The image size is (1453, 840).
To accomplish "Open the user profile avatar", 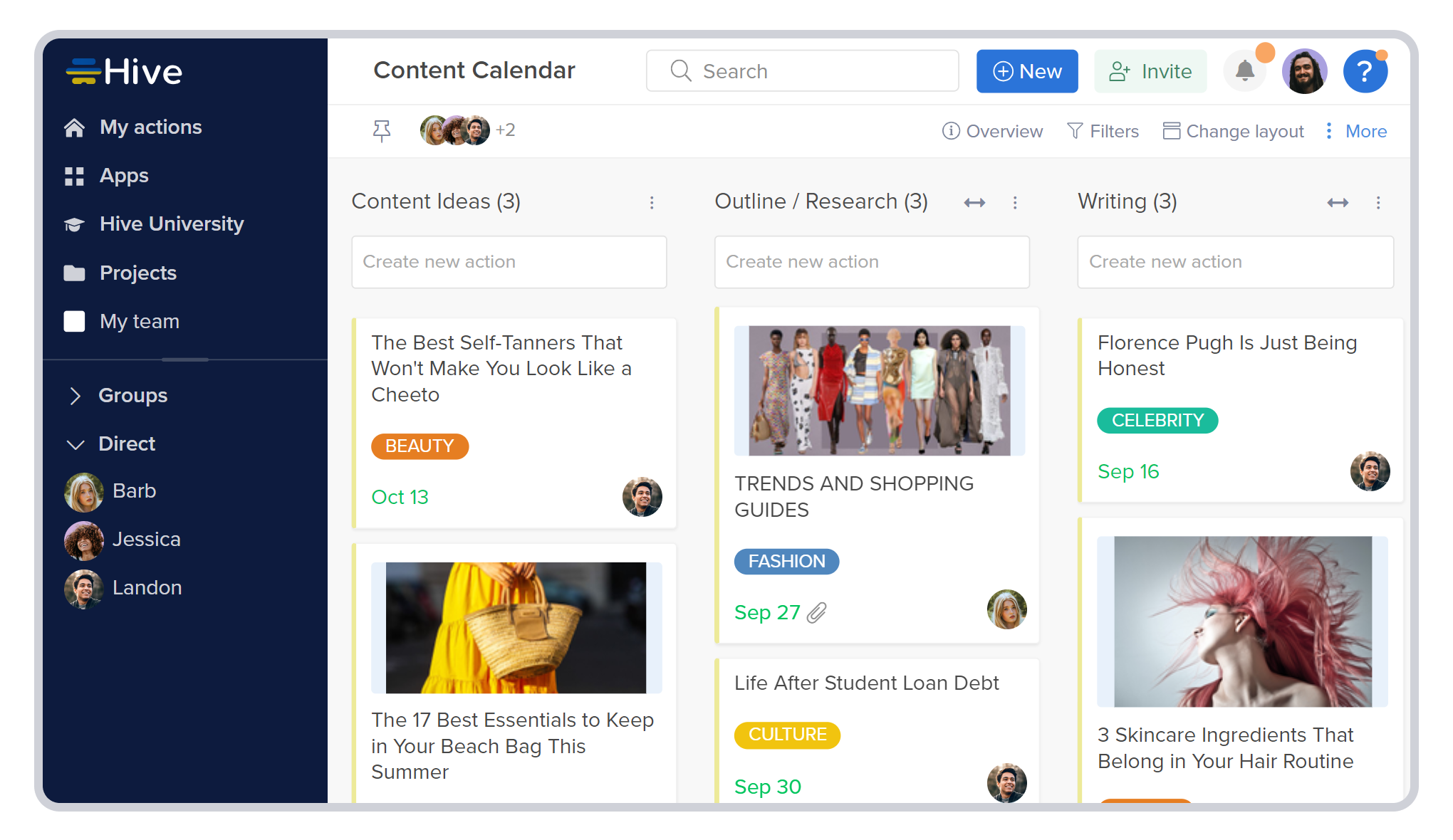I will (1304, 71).
